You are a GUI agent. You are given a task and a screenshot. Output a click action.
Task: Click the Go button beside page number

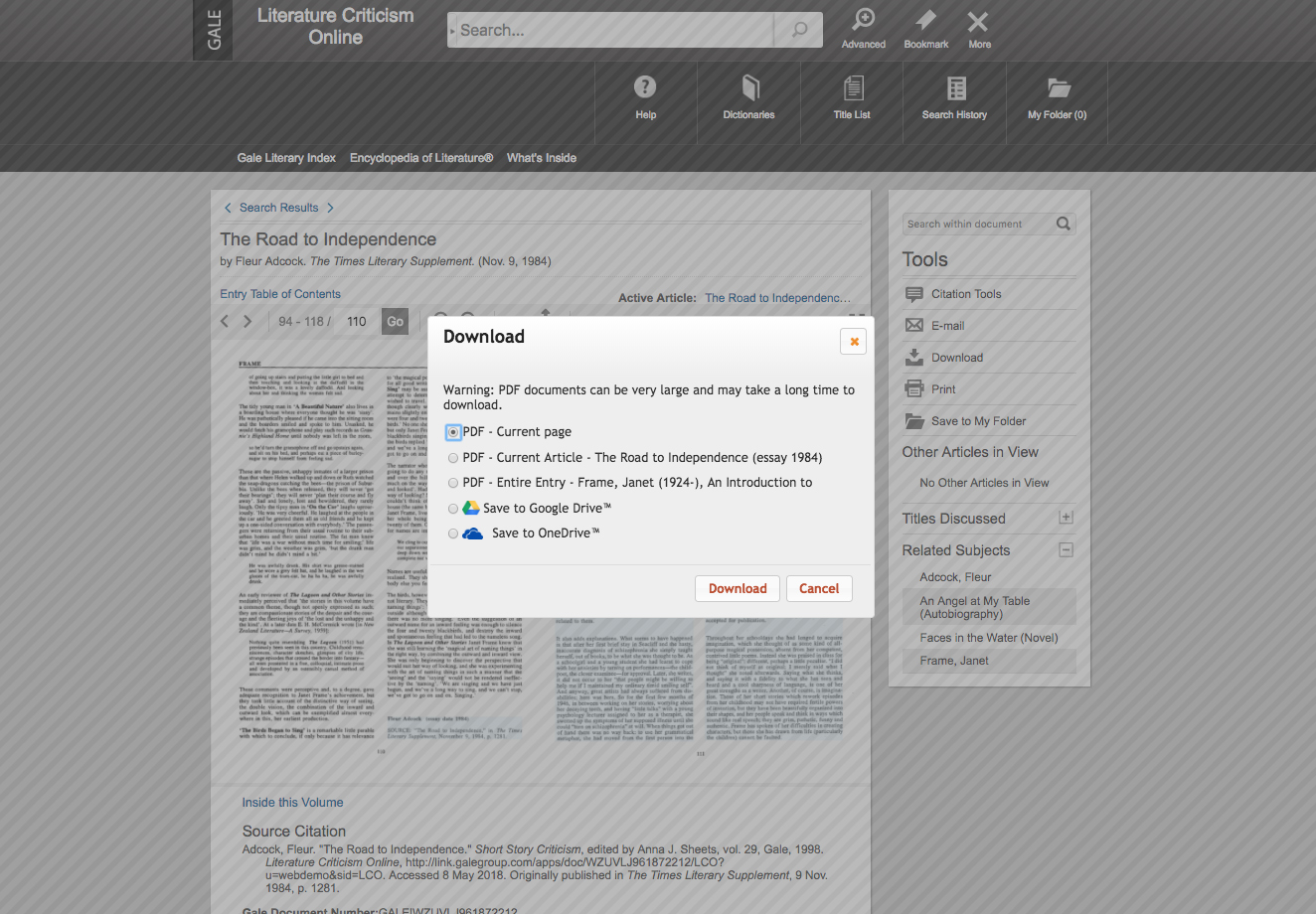[395, 321]
